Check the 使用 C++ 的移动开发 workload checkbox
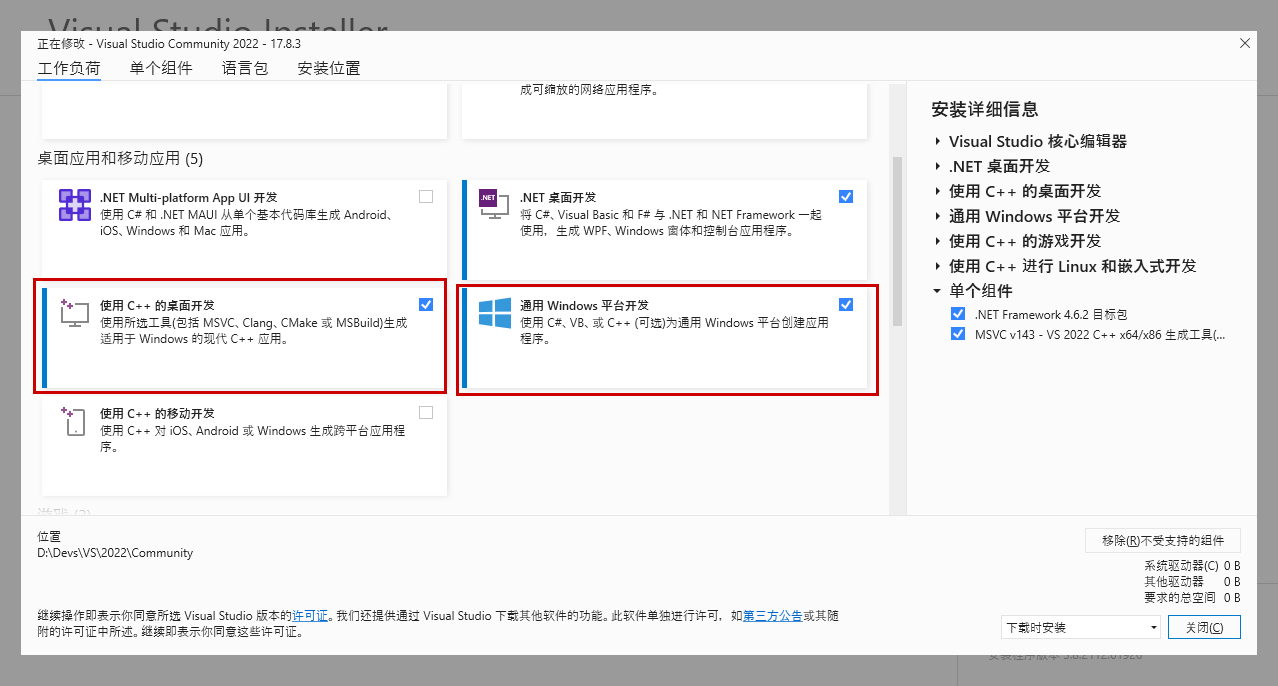Screen dimensions: 1278x686 tap(426, 413)
